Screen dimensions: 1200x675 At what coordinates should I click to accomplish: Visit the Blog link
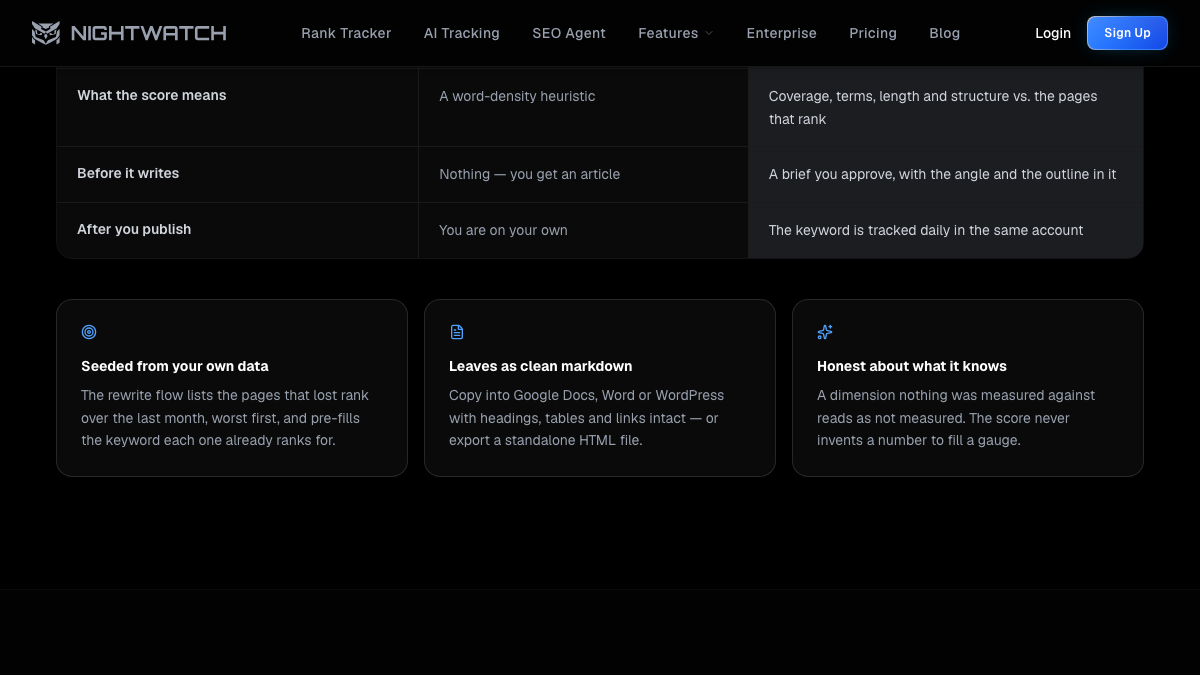point(944,33)
